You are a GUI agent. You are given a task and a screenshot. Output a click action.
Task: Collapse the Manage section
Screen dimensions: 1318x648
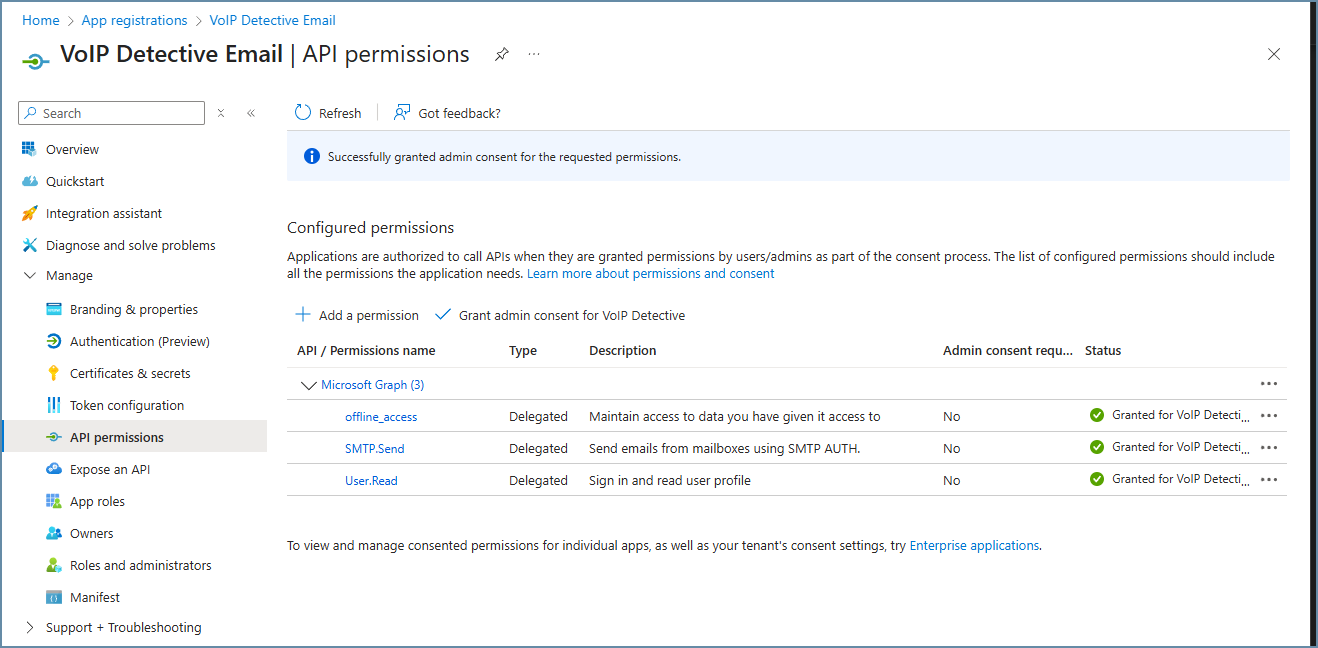click(29, 275)
